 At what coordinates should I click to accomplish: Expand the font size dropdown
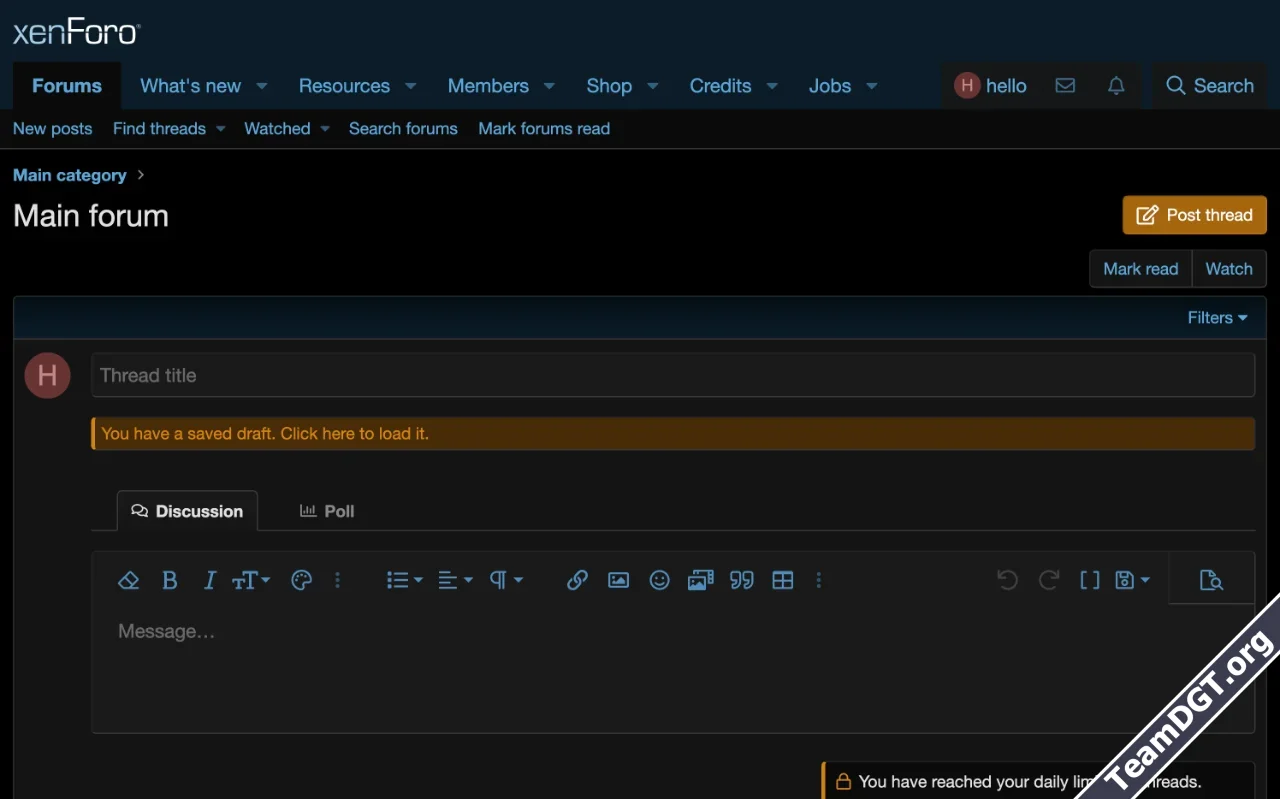pos(251,580)
